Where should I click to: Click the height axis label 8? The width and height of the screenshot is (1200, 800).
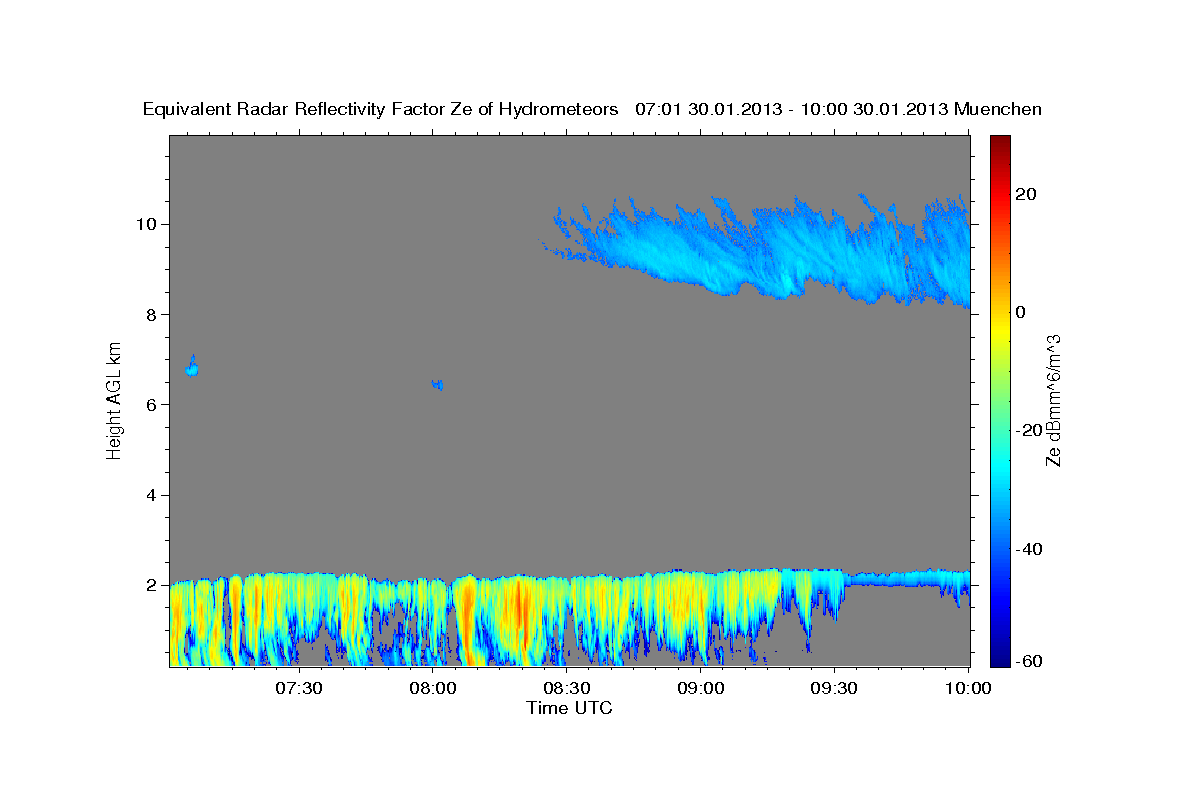(x=152, y=314)
